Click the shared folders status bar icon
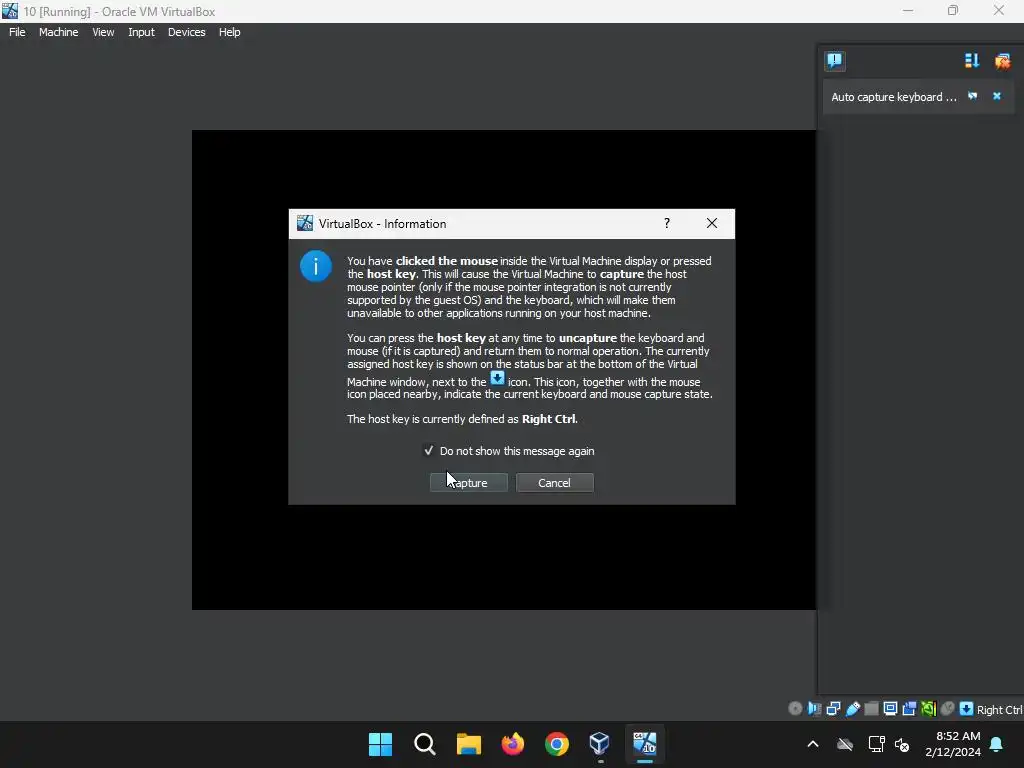Viewport: 1024px width, 768px height. click(871, 709)
